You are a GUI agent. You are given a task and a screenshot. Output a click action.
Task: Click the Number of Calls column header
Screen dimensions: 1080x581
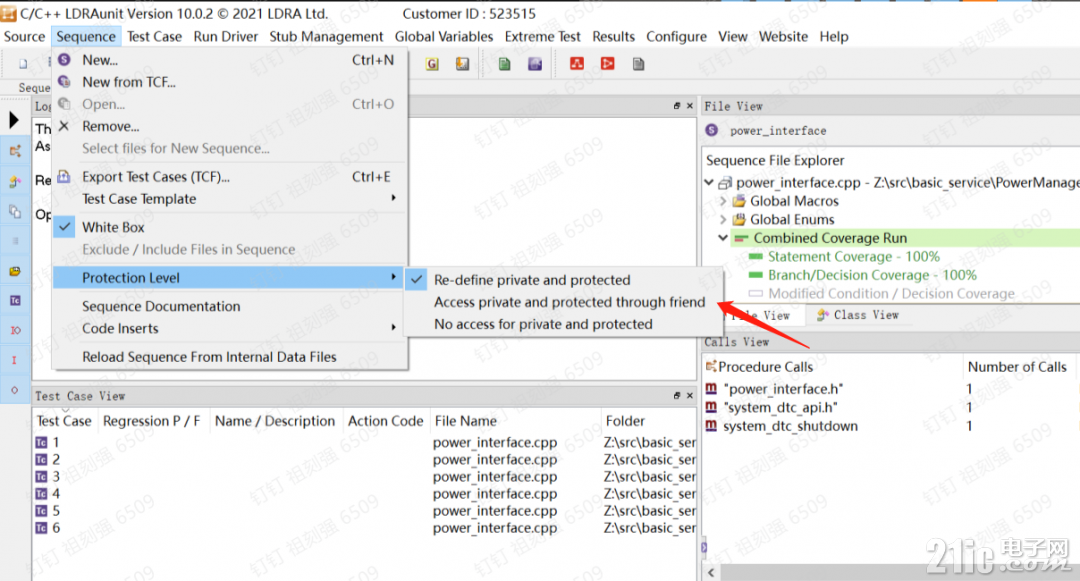(x=1017, y=367)
